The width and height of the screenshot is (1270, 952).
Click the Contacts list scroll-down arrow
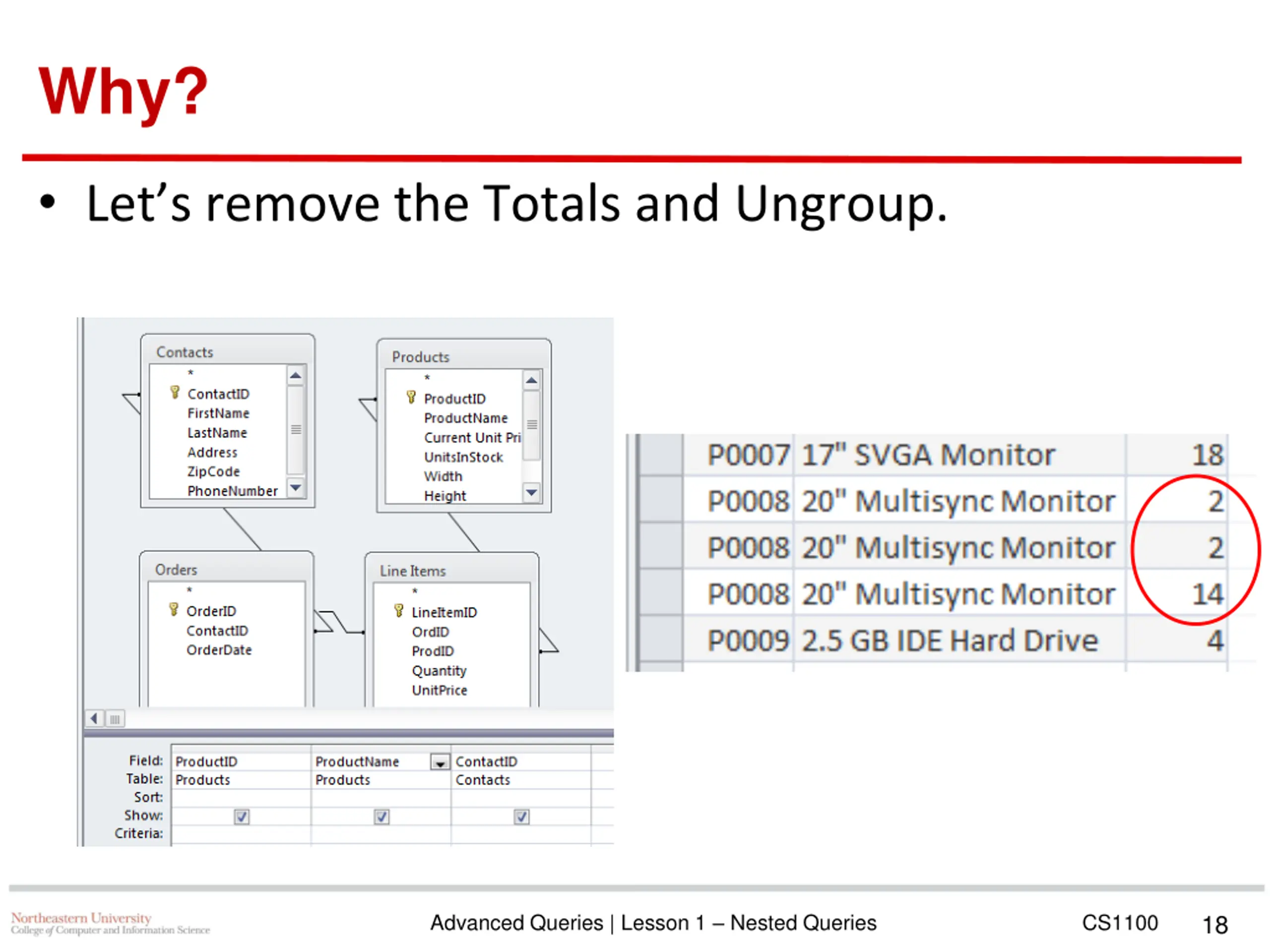coord(296,488)
